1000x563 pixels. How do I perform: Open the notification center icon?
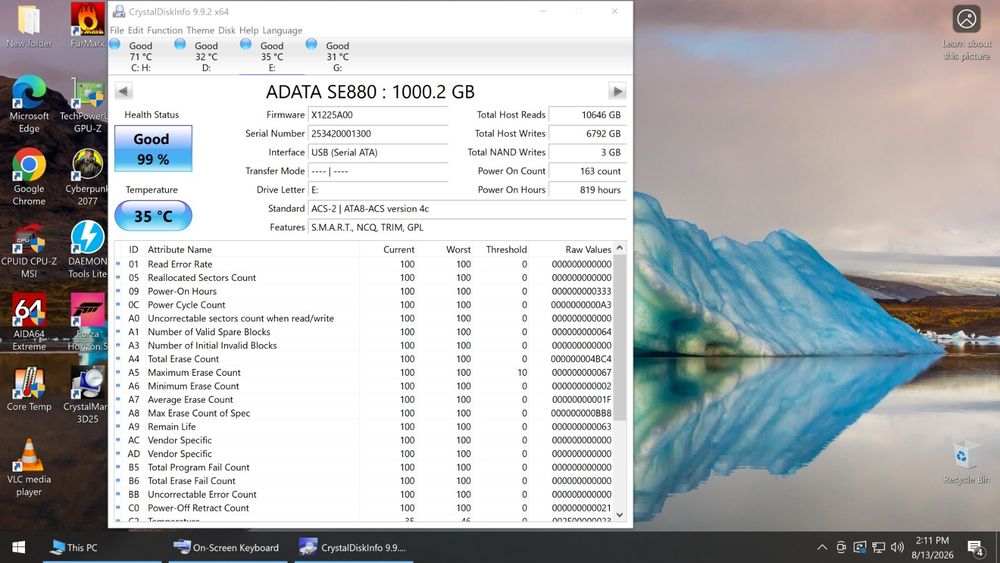(975, 547)
